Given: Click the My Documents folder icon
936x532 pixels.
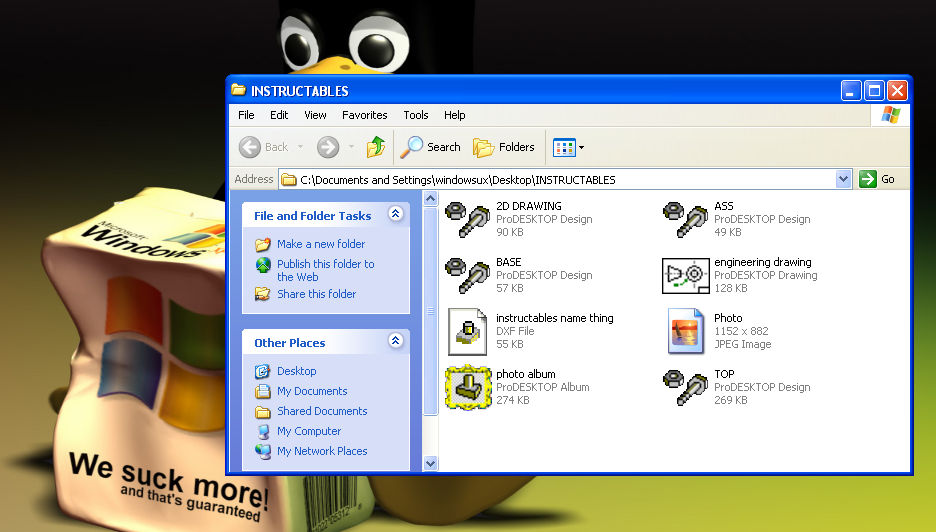Looking at the screenshot, I should tap(263, 392).
